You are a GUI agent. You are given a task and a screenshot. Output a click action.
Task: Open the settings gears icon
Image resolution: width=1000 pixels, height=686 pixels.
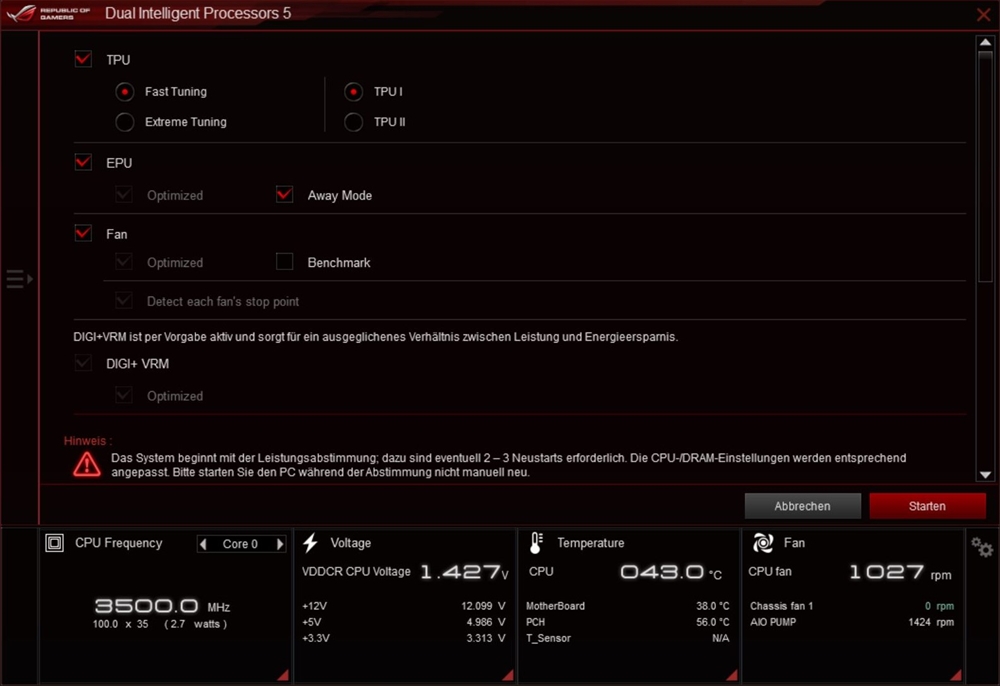pos(982,547)
